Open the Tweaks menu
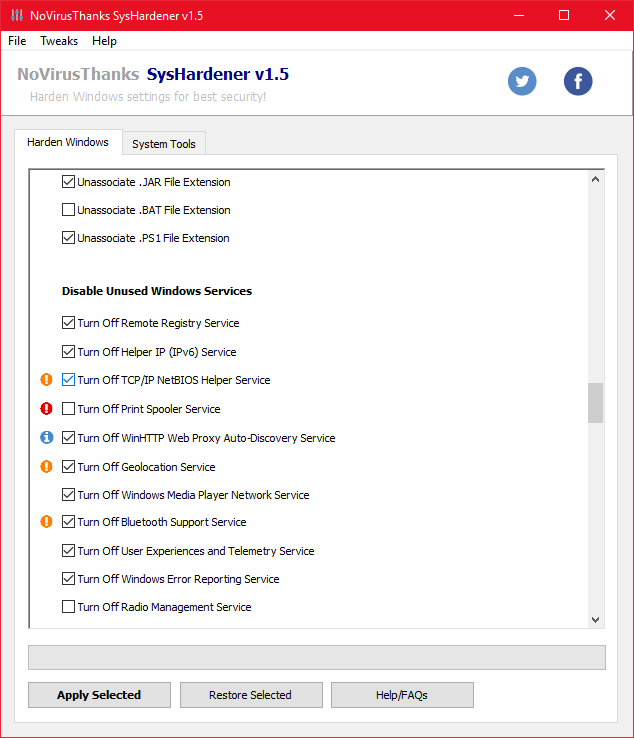Screen dimensions: 634x738 tap(59, 41)
